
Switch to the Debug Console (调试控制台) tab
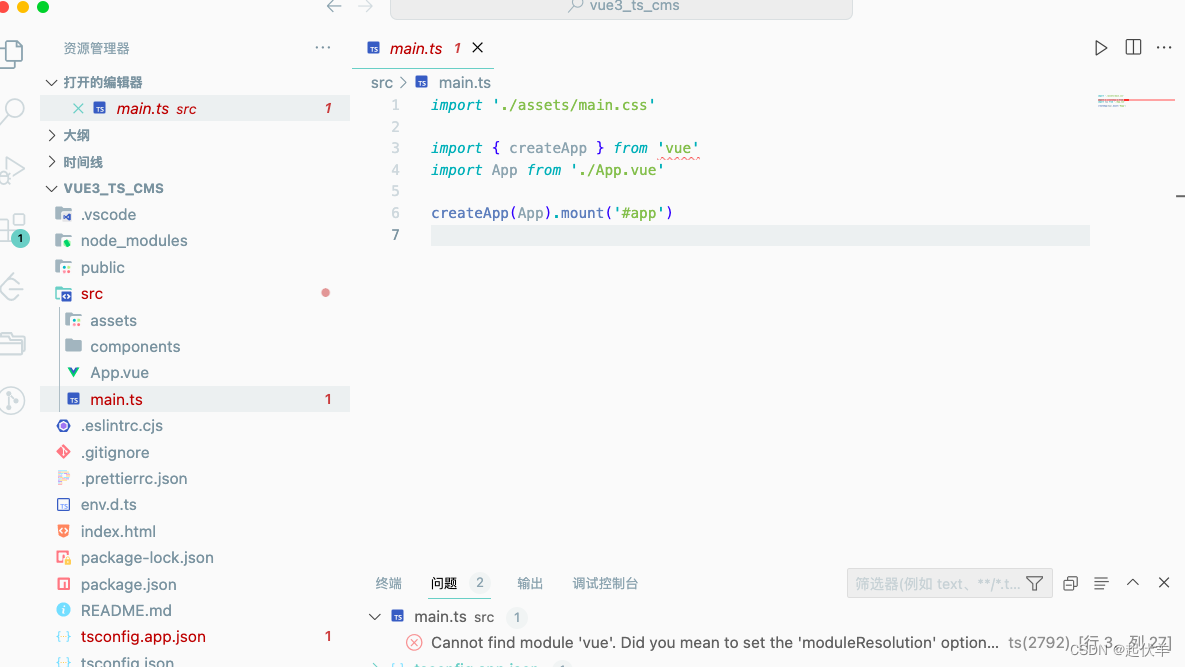(x=605, y=583)
